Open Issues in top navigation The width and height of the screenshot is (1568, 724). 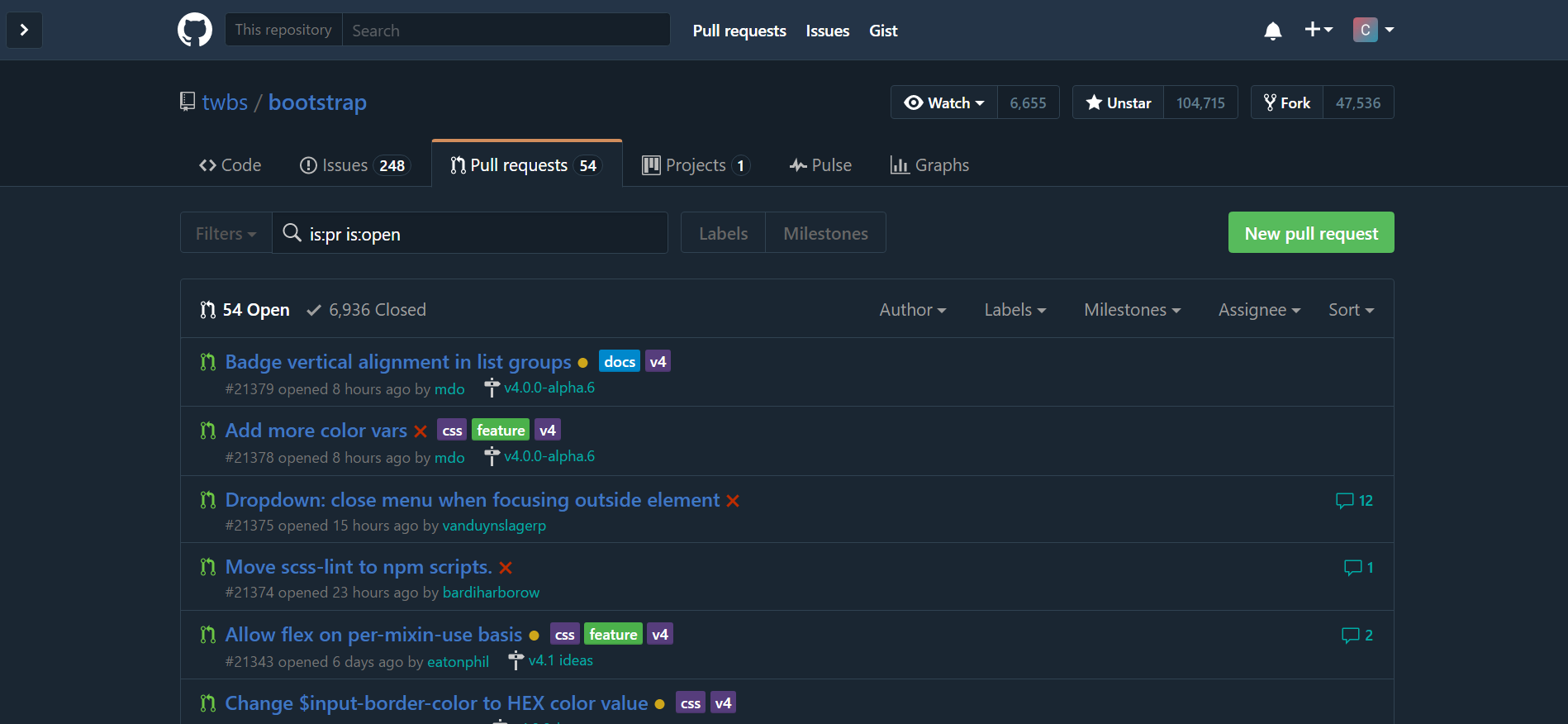click(x=828, y=31)
